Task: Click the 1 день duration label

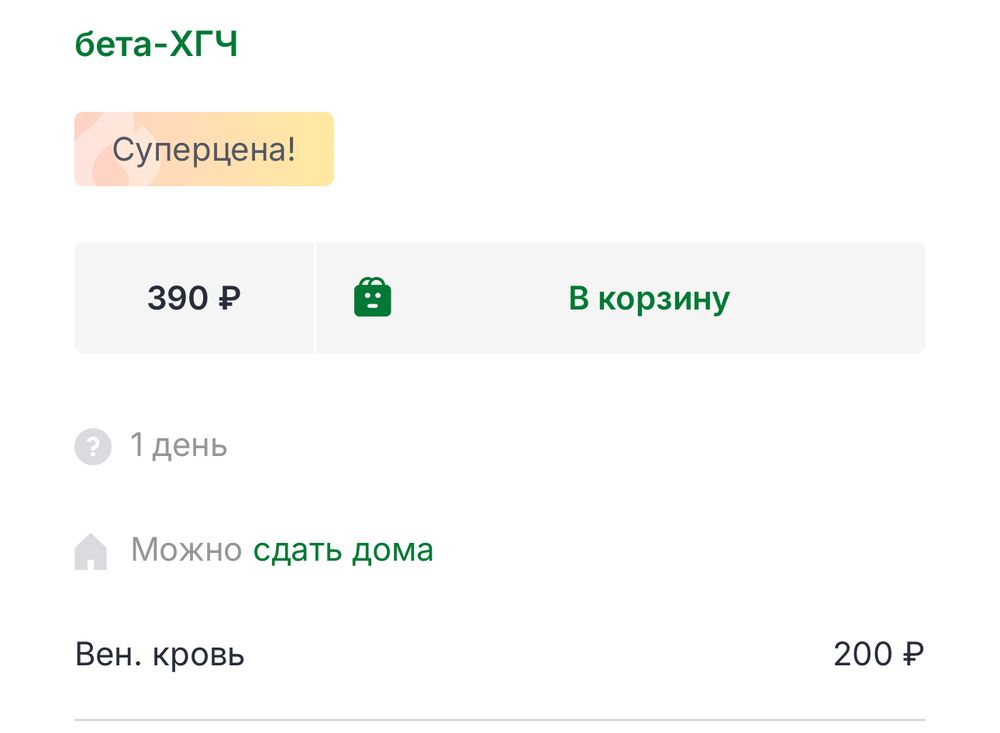Action: click(177, 446)
